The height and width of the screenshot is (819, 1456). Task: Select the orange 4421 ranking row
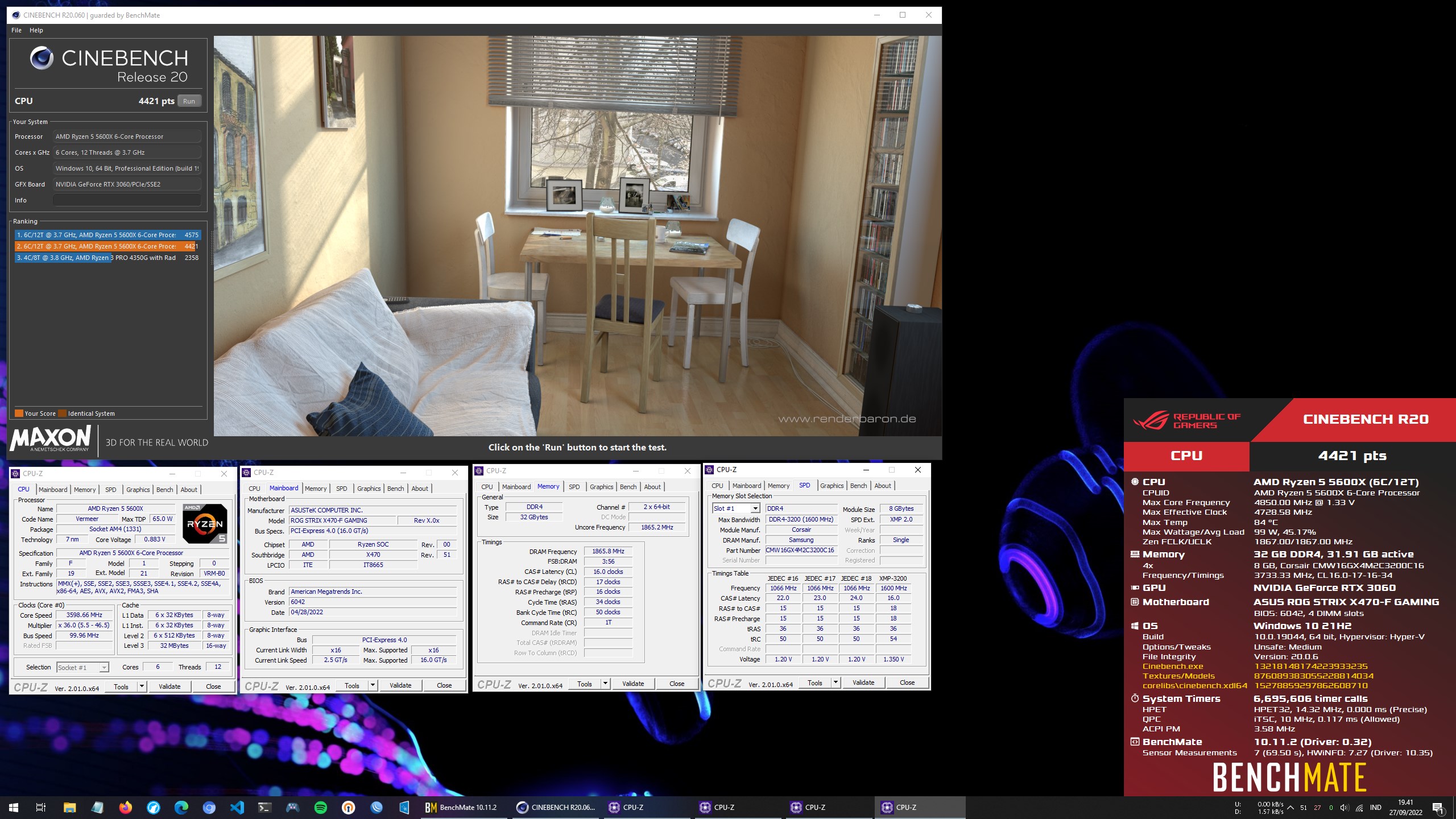coord(107,246)
